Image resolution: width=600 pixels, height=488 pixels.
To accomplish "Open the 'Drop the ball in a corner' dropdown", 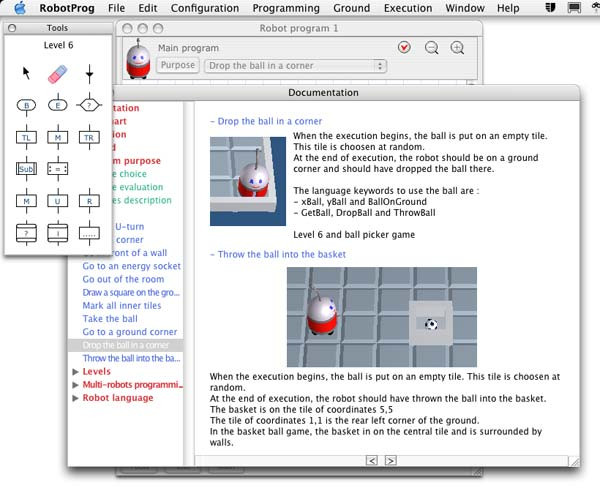I will 295,66.
